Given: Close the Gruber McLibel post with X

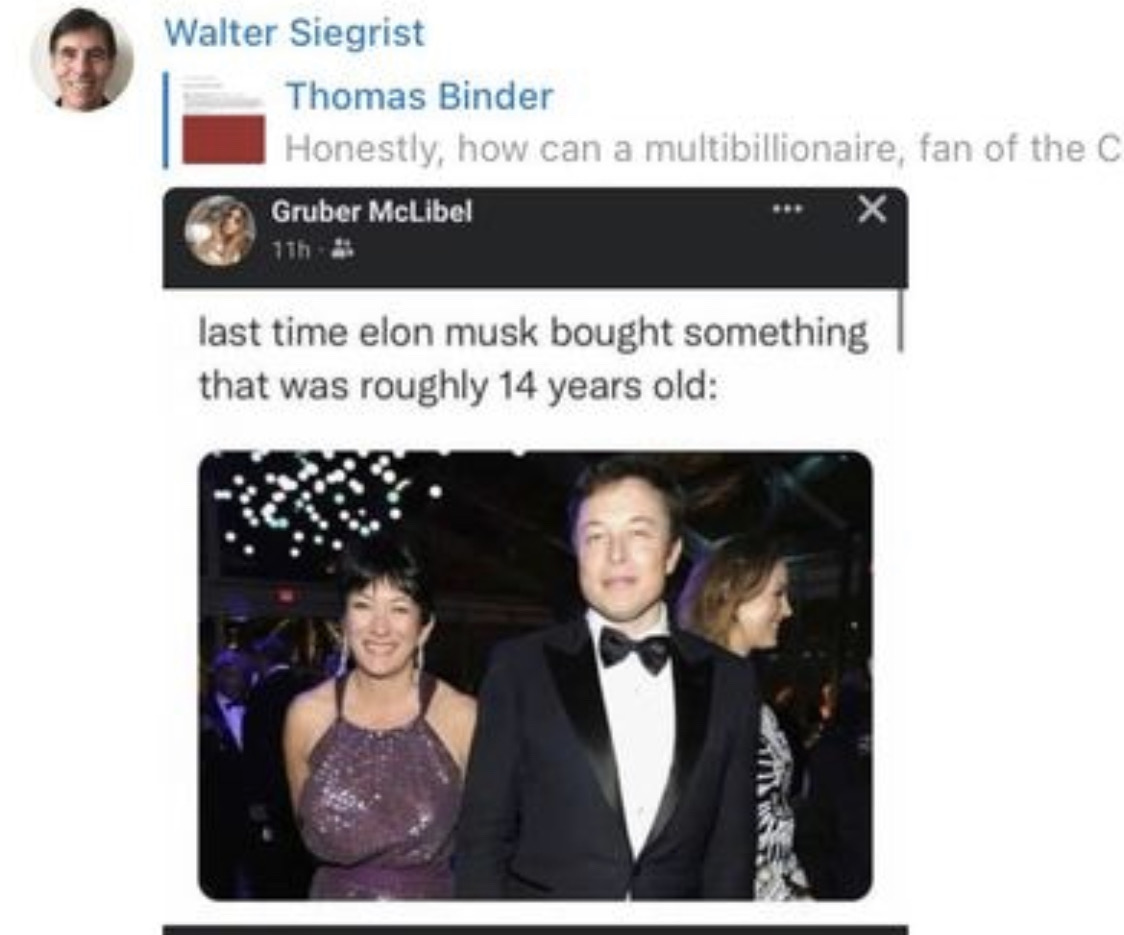Looking at the screenshot, I should 872,209.
